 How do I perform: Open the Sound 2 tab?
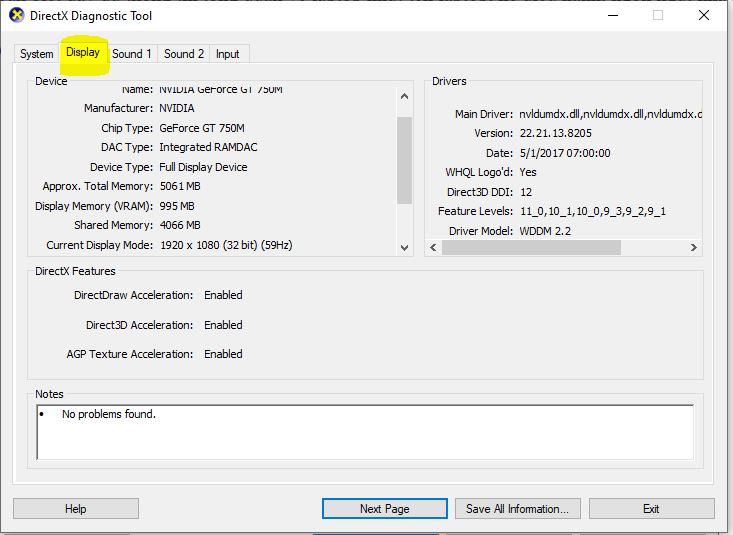(184, 54)
